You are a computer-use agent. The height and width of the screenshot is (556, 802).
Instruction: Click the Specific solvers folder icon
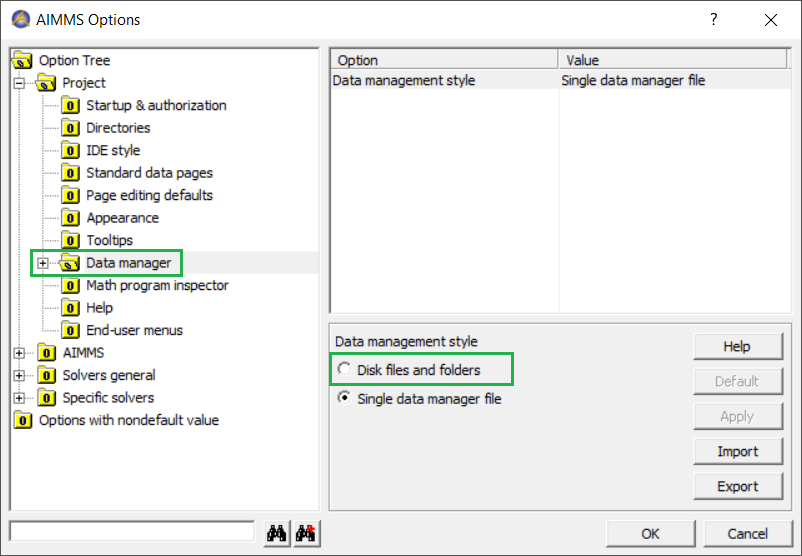coord(47,398)
